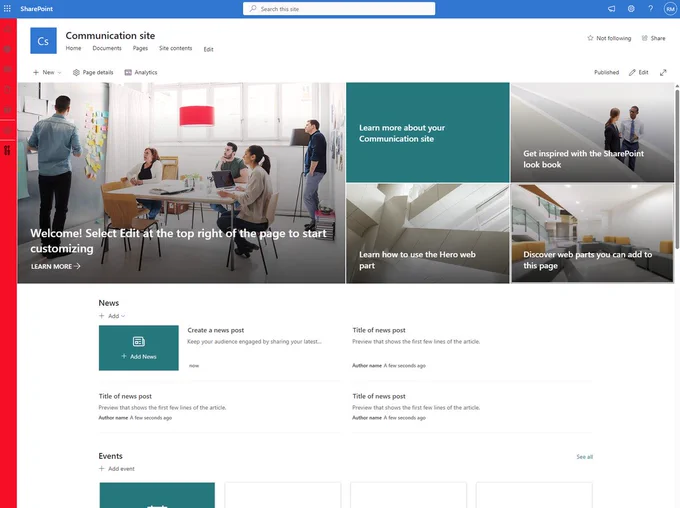
Task: Click the teal event card in Events
Action: (x=157, y=495)
